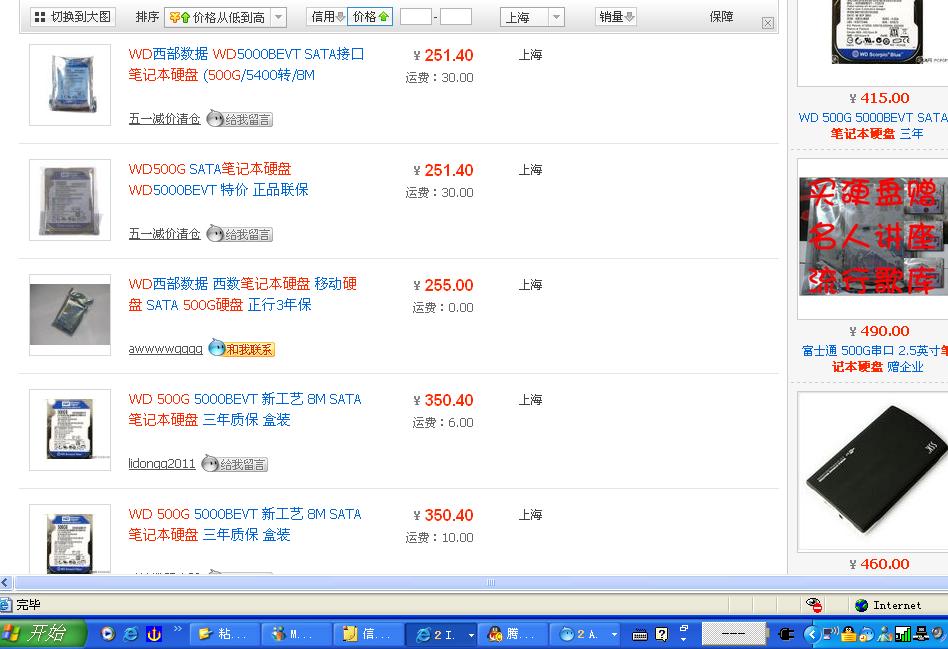Viewport: 948px width, 649px height.
Task: Launch the anchor icon app in quick launch
Action: (154, 634)
